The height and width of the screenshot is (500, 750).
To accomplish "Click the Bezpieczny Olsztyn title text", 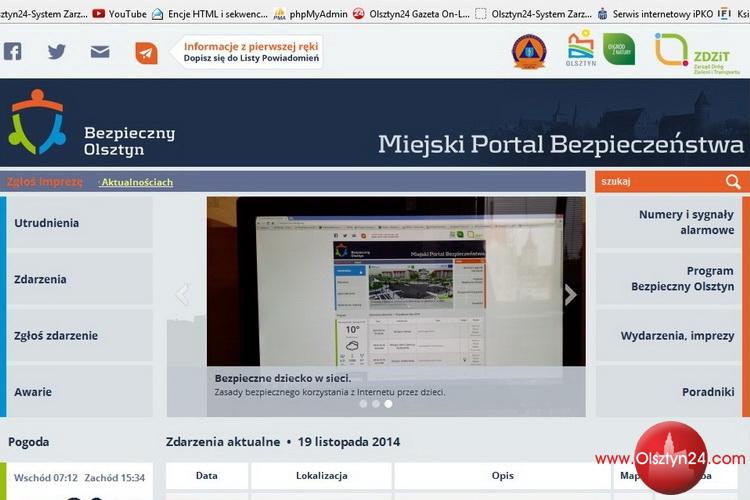I will coord(129,141).
